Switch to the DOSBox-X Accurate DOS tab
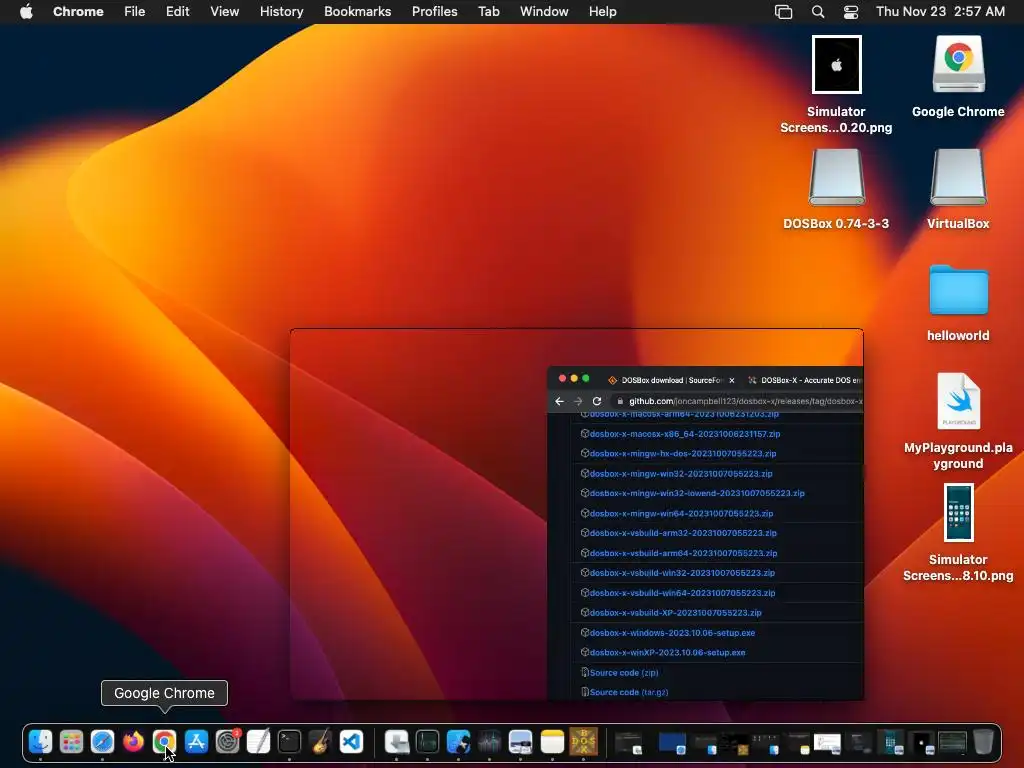Image resolution: width=1024 pixels, height=768 pixels. click(804, 380)
